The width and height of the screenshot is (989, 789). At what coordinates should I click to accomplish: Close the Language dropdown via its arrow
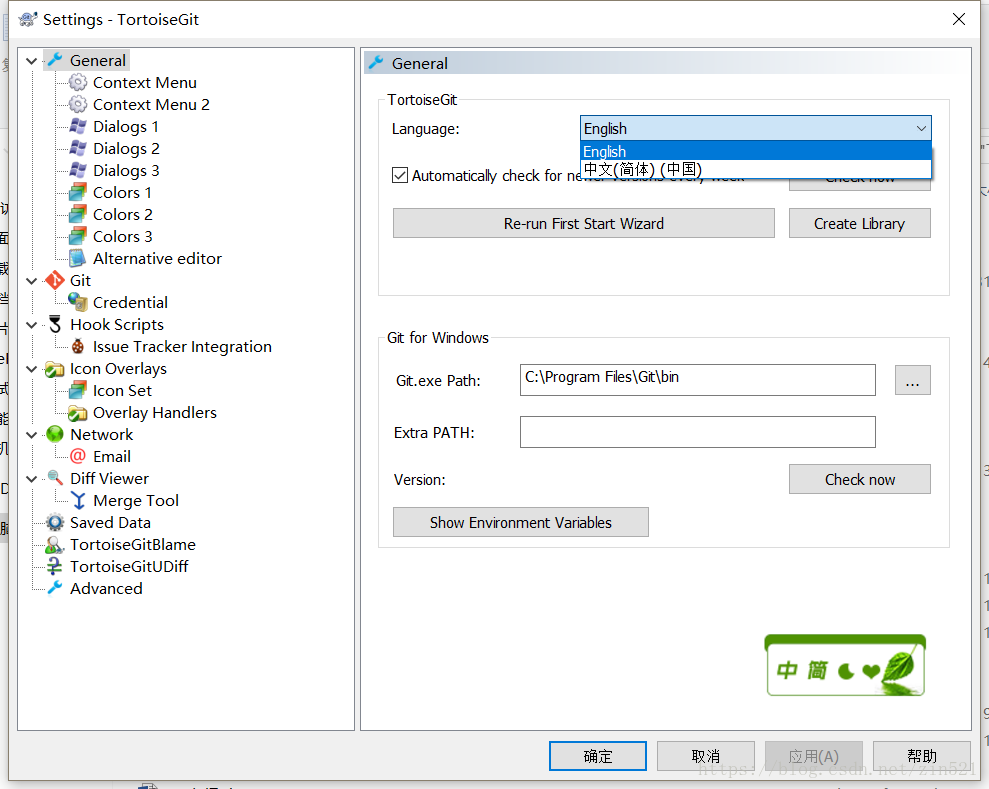921,129
